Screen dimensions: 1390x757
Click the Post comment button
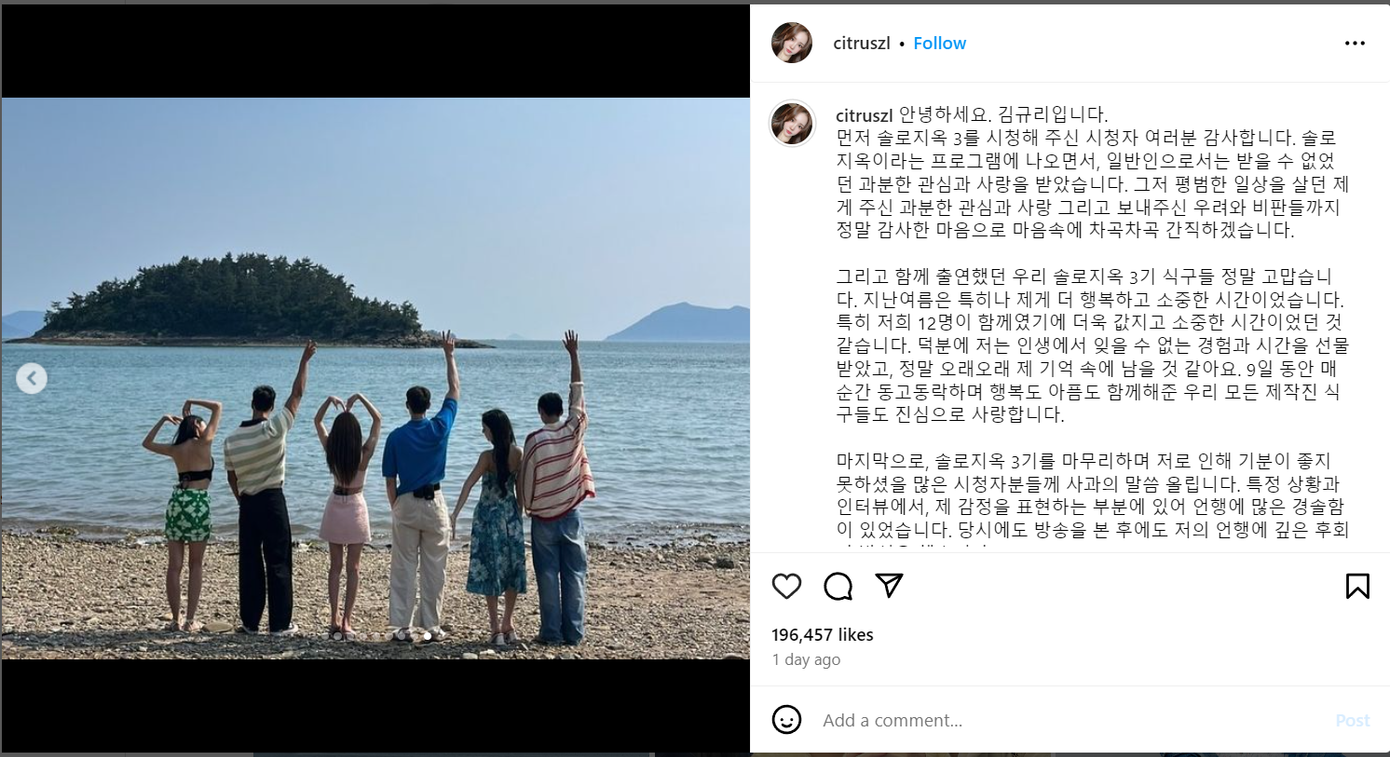coord(1352,720)
